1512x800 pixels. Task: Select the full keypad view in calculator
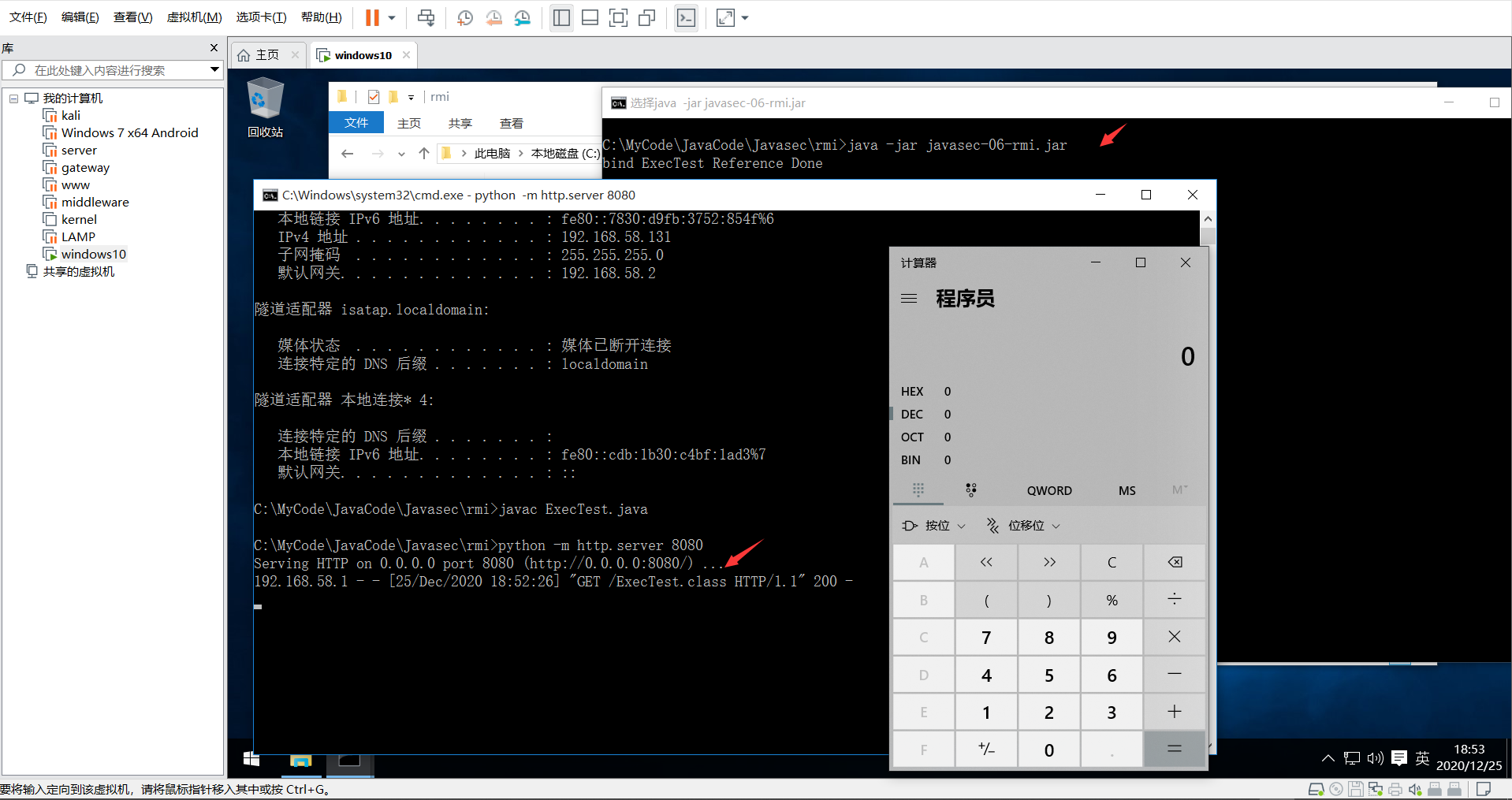[x=918, y=490]
